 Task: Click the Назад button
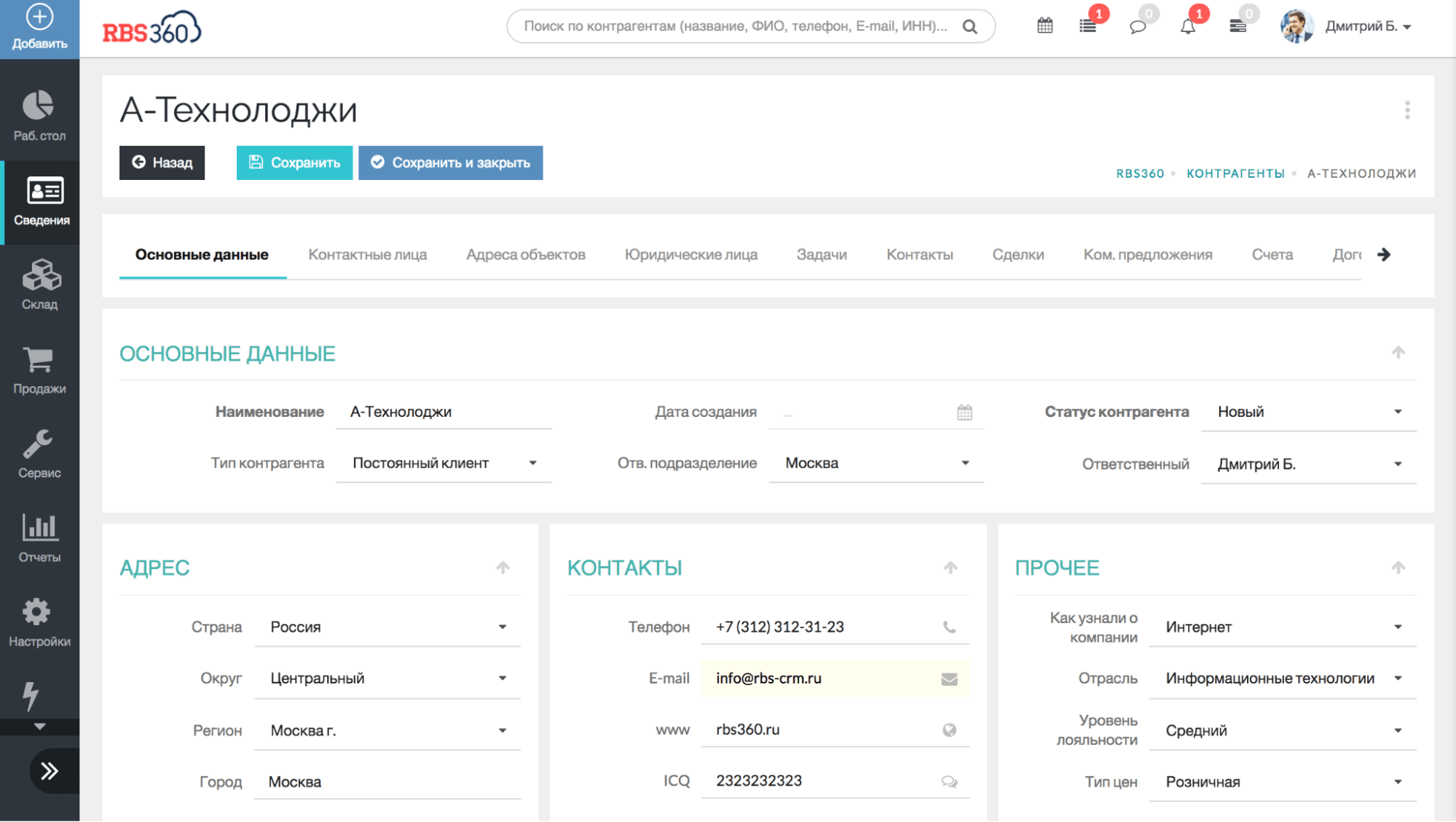[x=162, y=163]
